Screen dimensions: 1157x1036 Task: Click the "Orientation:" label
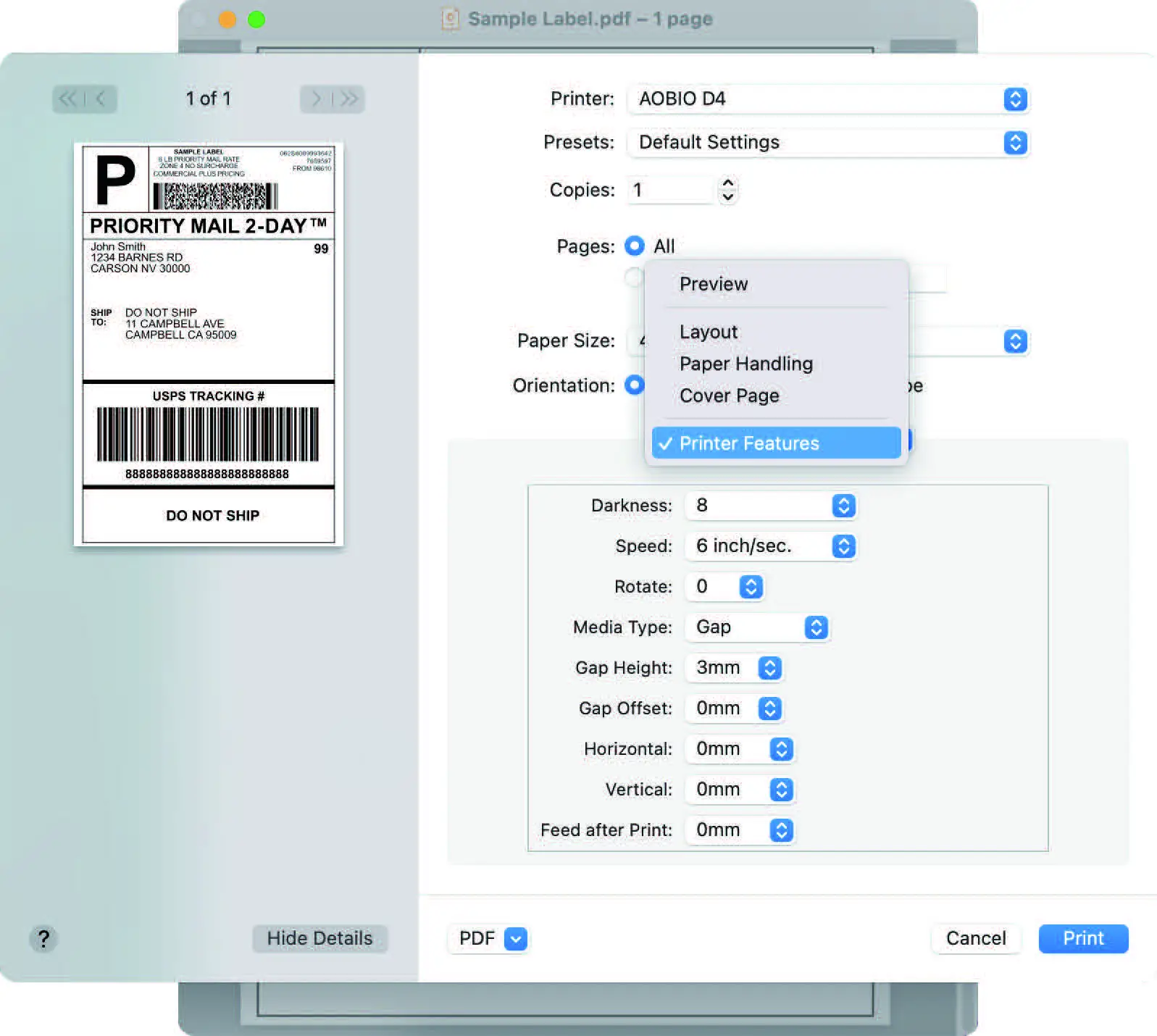(564, 385)
